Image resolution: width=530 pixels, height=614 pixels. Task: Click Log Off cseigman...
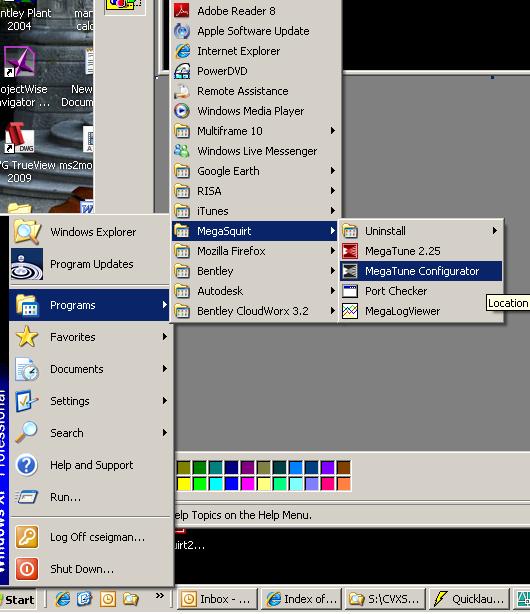pyautogui.click(x=90, y=537)
